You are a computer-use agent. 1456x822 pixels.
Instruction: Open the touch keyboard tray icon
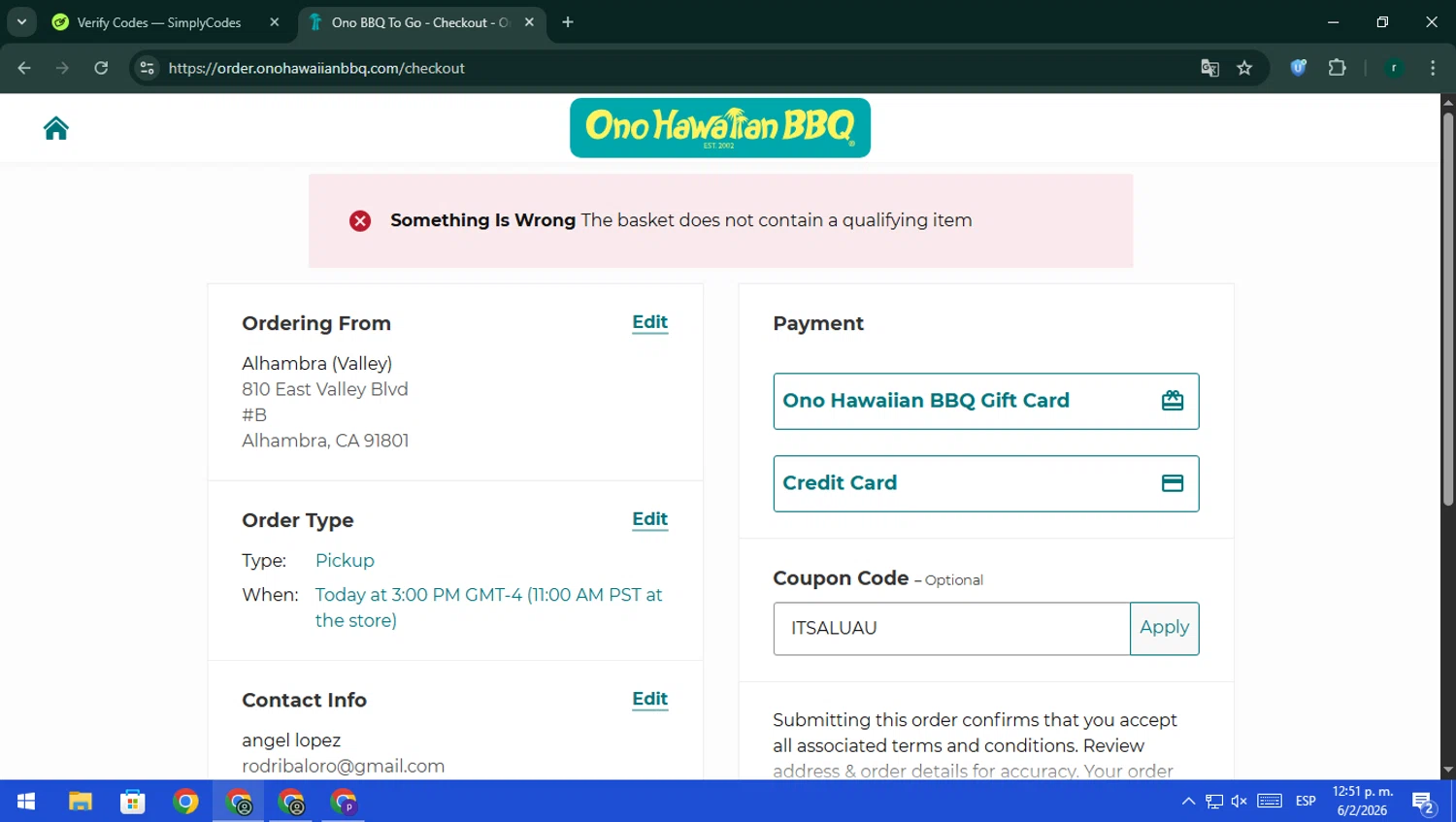(x=1270, y=802)
